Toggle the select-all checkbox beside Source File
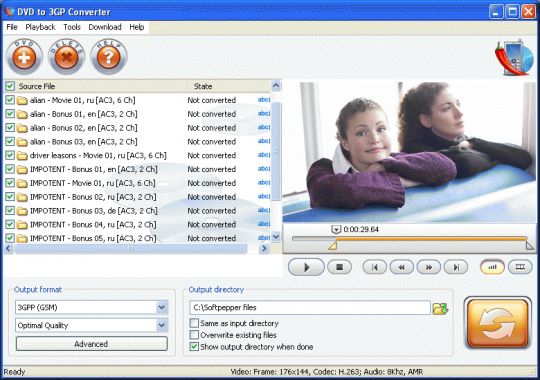Viewport: 540px width, 380px height. pos(10,86)
